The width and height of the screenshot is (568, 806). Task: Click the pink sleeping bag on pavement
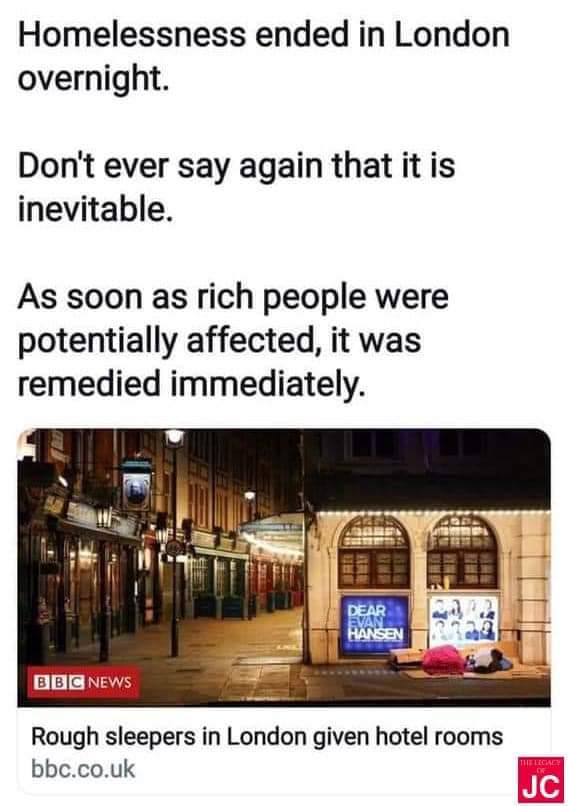(444, 660)
